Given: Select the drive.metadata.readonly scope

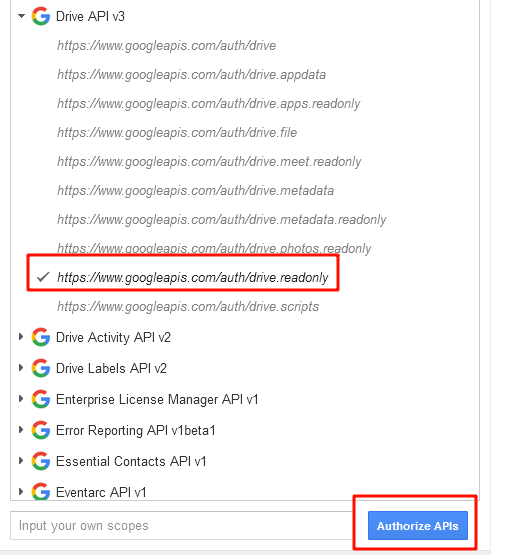Looking at the screenshot, I should click(x=222, y=220).
